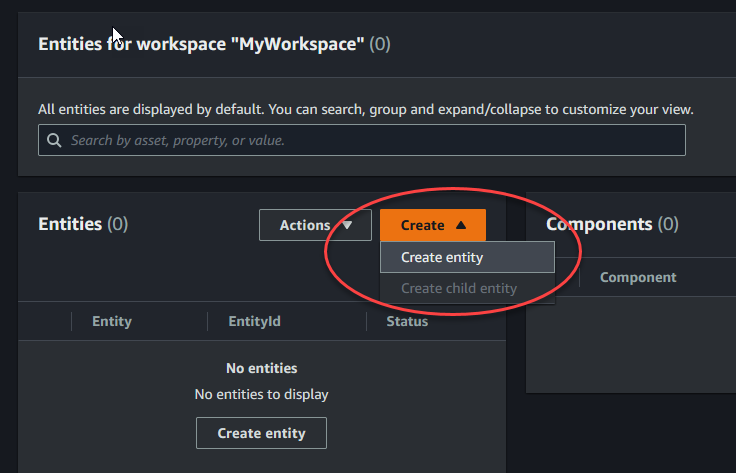Click the "Components (0)" panel heading
736x473 pixels.
click(x=612, y=224)
